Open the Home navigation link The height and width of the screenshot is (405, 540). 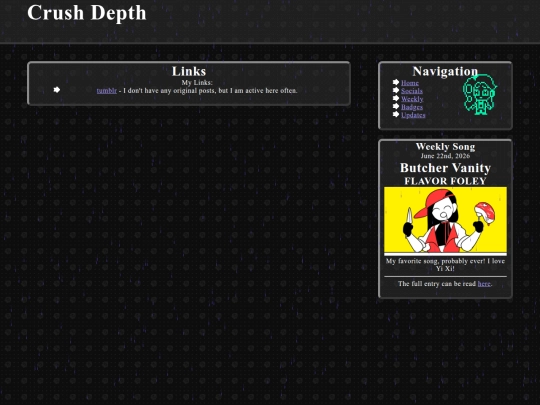tap(410, 83)
